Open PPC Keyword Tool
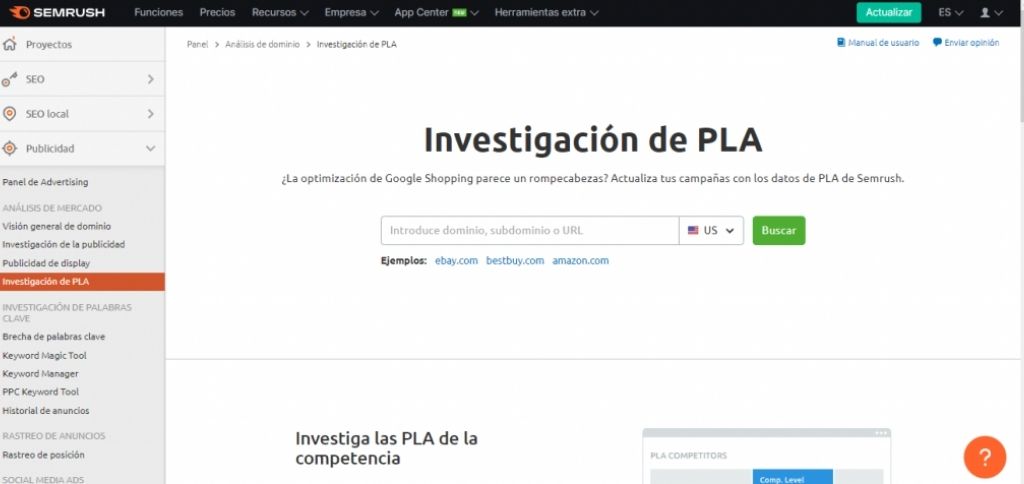This screenshot has height=484, width=1024. 40,392
